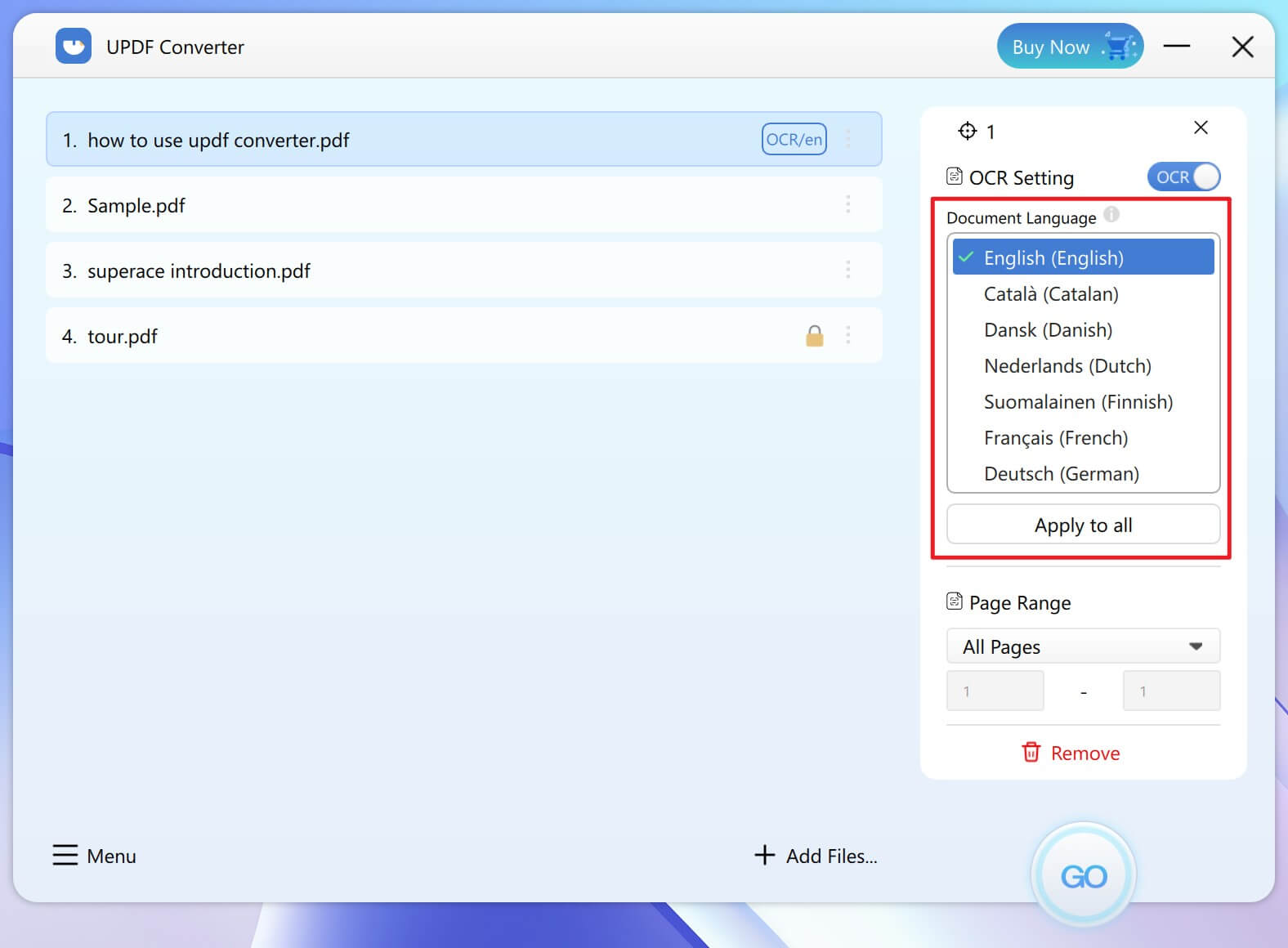Click the page range end field

(x=1172, y=691)
